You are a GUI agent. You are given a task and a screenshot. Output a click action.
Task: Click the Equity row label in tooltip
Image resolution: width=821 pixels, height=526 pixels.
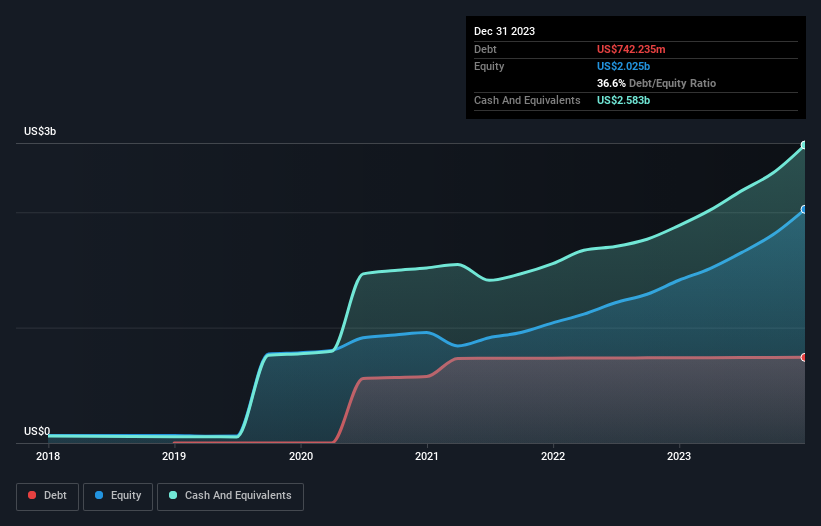(489, 66)
